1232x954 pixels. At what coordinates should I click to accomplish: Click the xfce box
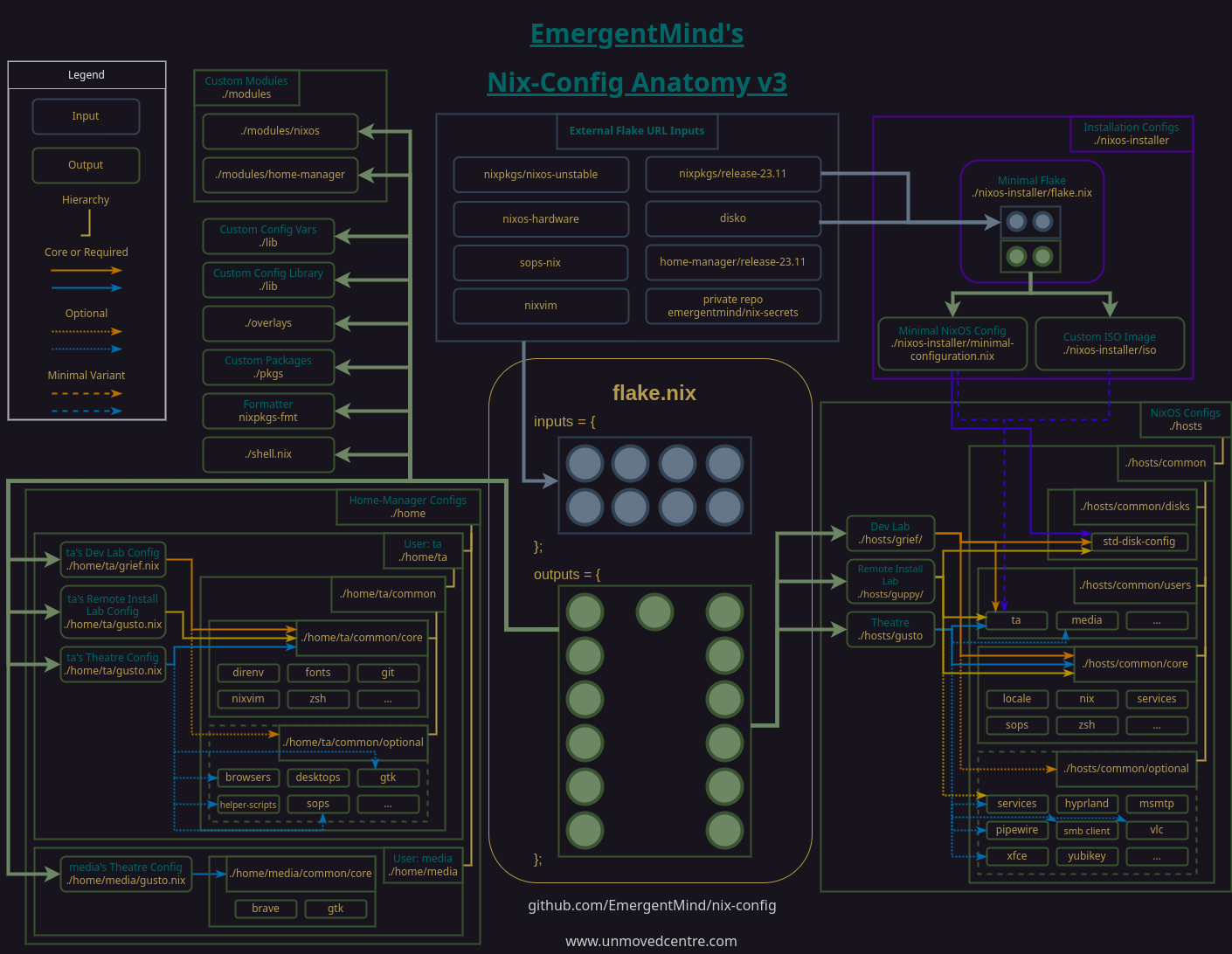pyautogui.click(x=1017, y=856)
